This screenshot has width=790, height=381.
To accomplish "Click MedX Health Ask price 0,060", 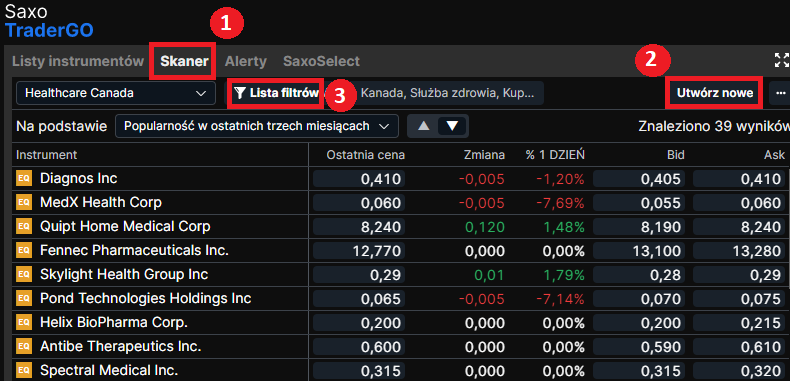I will (740, 203).
